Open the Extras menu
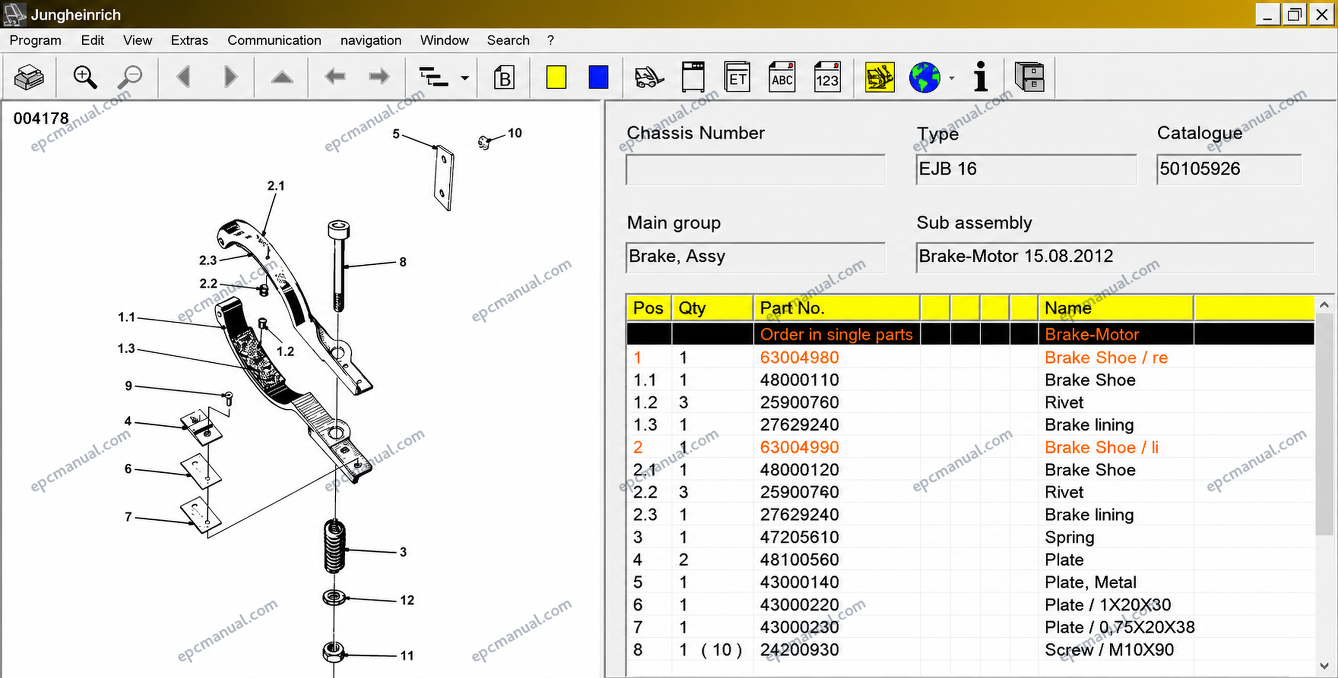The height and width of the screenshot is (678, 1338). [190, 40]
